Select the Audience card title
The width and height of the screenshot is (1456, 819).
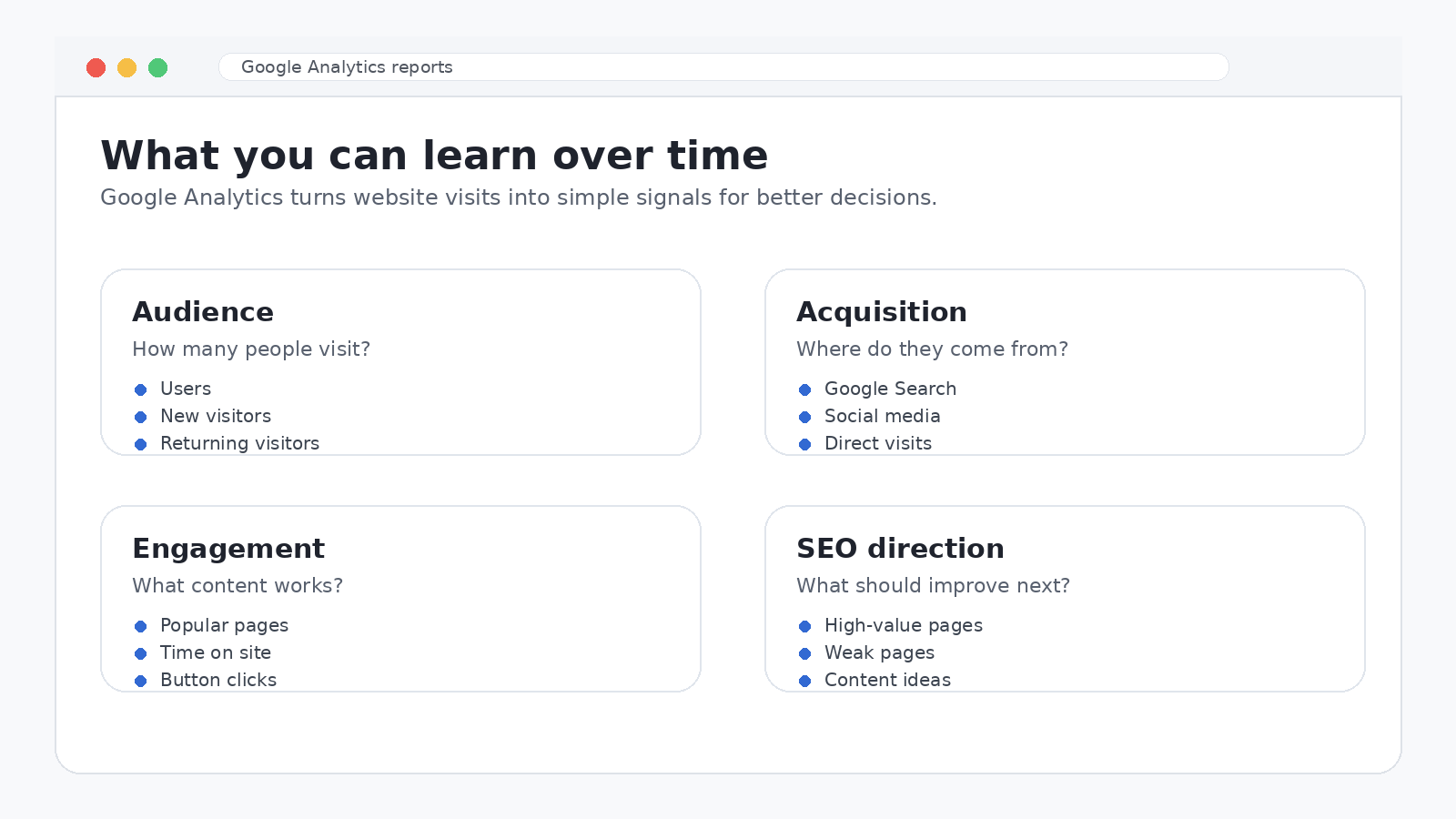point(203,312)
